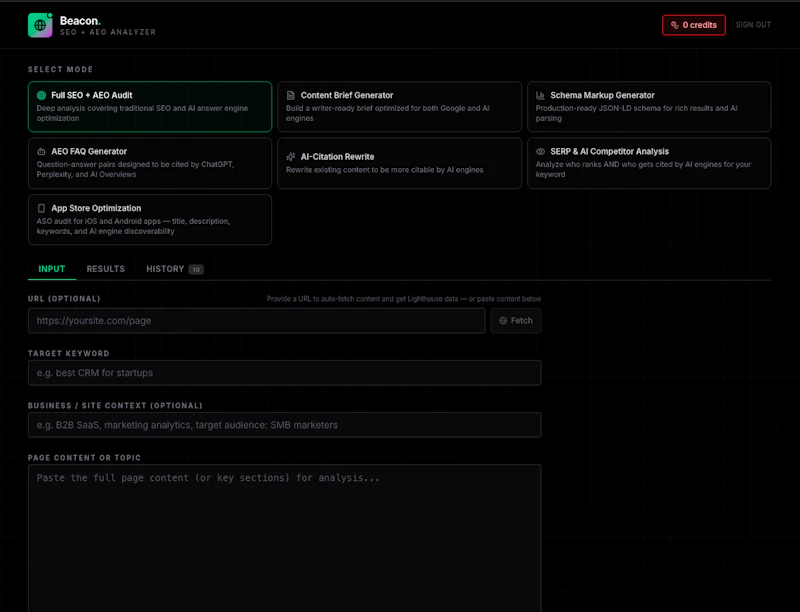
Task: Click the SEO + AEO ANALYZER subtitle
Action: pos(108,32)
